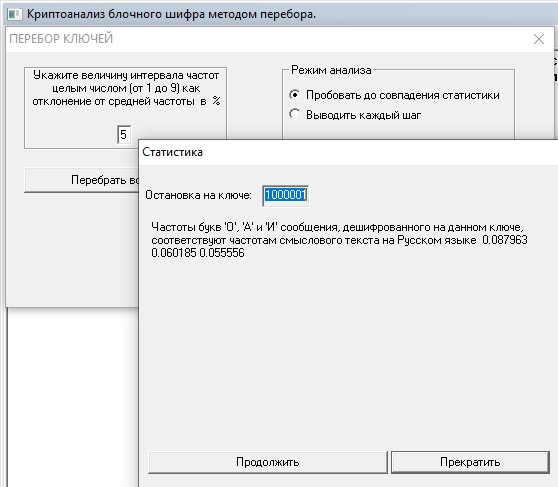This screenshot has height=487, width=558.
Task: Click the letter frequency statistics message text
Action: pos(339,240)
